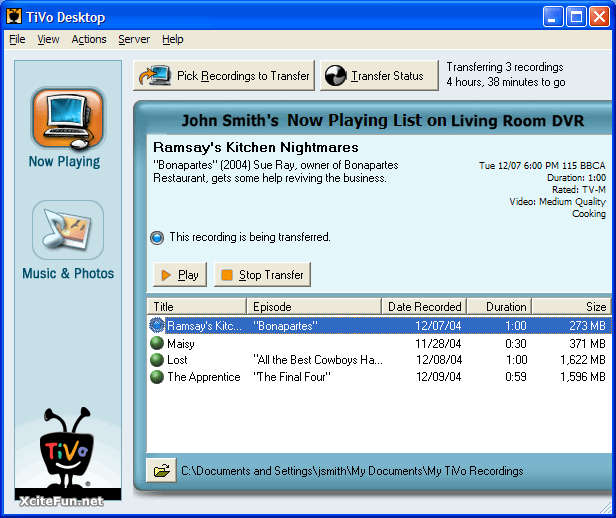
Task: Click the 1,622 MB size cell
Action: [583, 360]
